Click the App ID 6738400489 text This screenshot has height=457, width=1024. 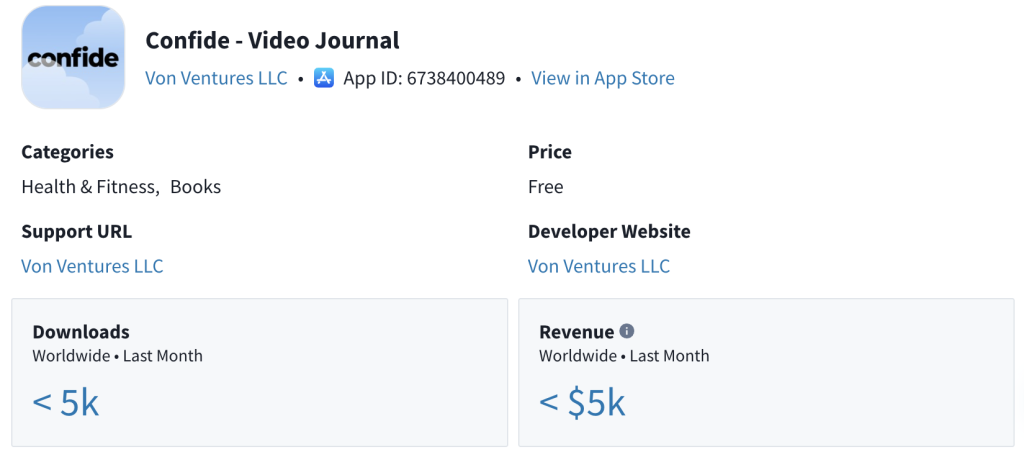[424, 78]
